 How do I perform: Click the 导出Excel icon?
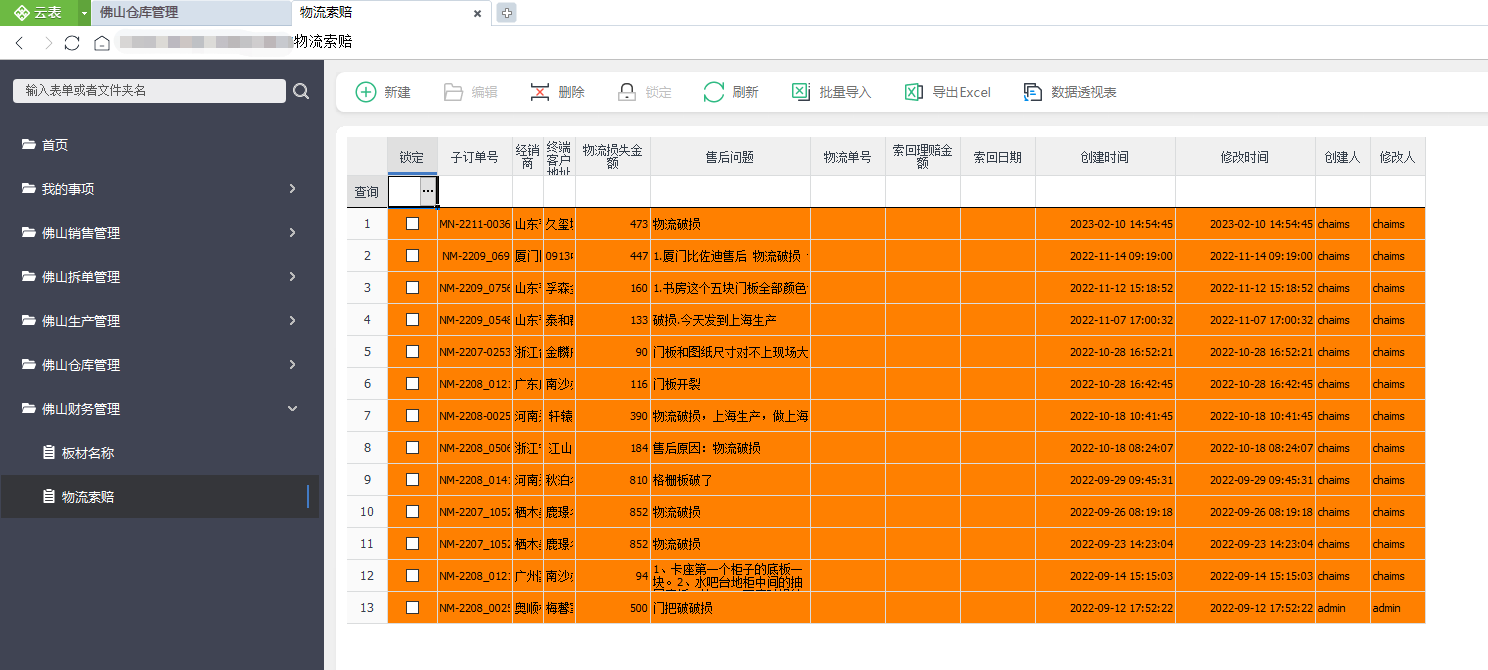click(914, 92)
